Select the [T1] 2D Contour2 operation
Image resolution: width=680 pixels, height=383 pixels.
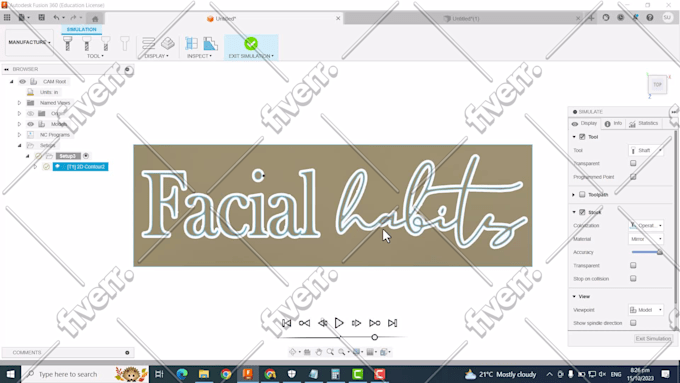(81, 167)
